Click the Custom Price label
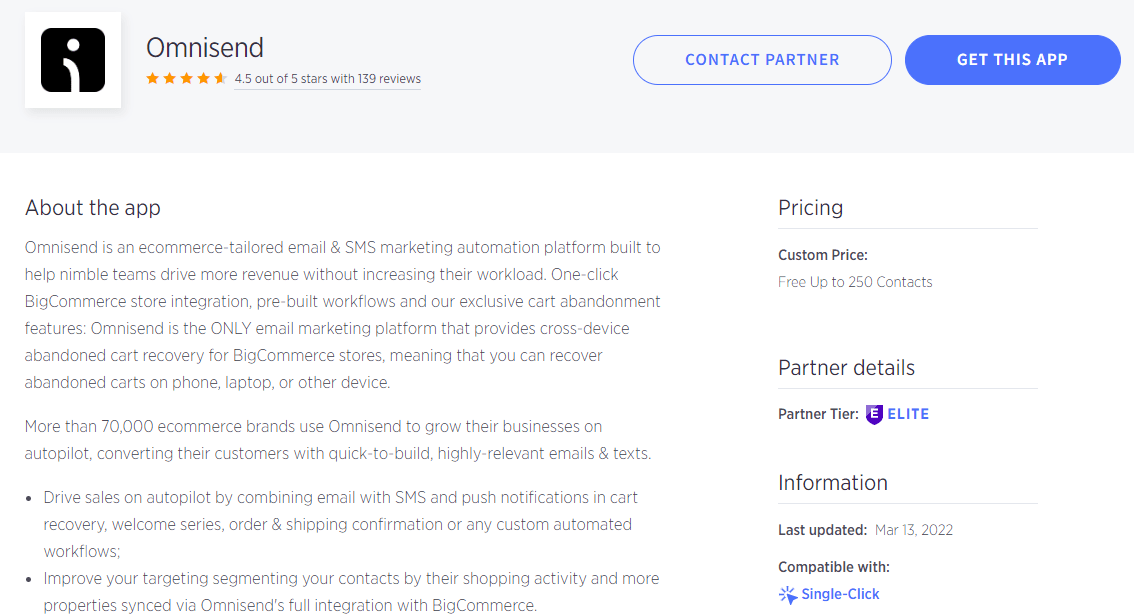 coord(823,255)
